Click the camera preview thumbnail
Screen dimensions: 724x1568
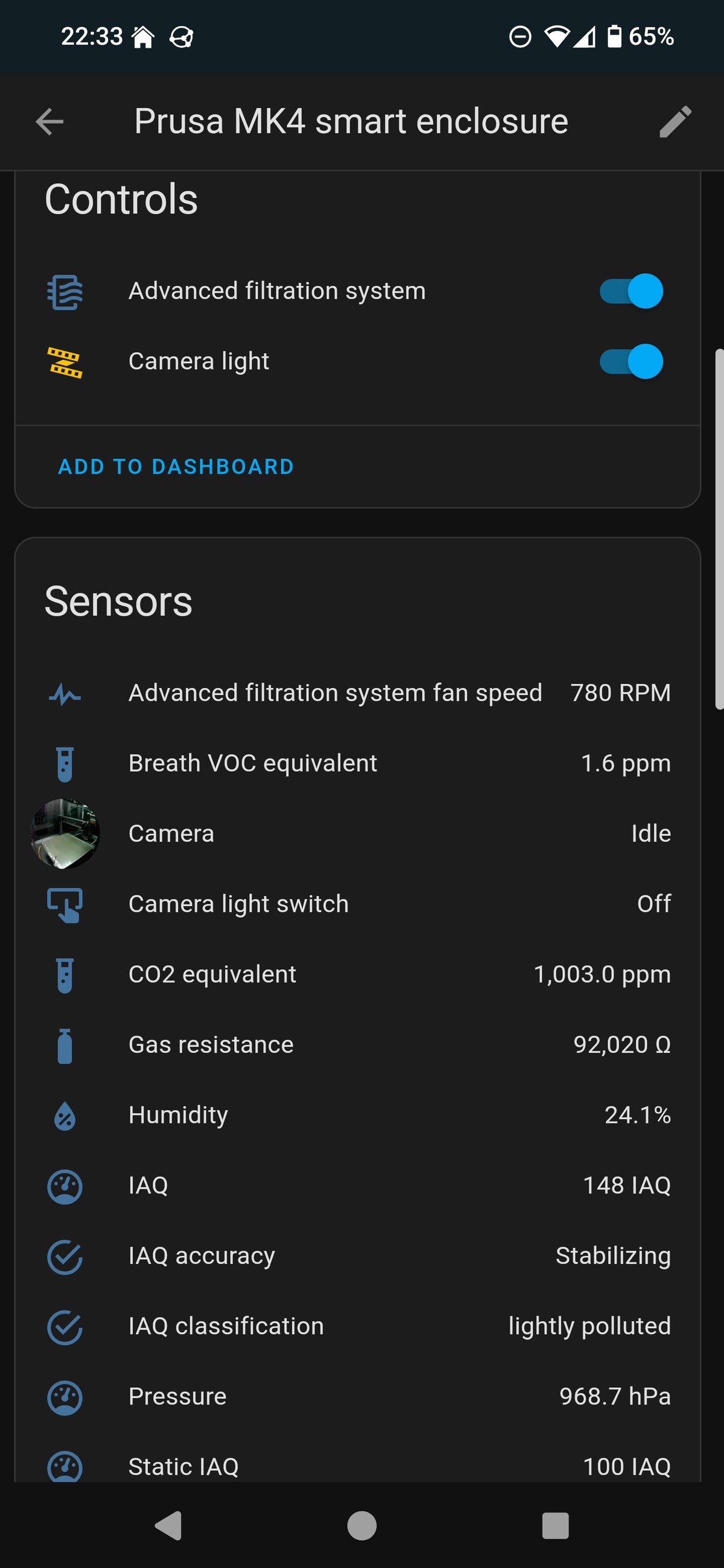(x=65, y=833)
